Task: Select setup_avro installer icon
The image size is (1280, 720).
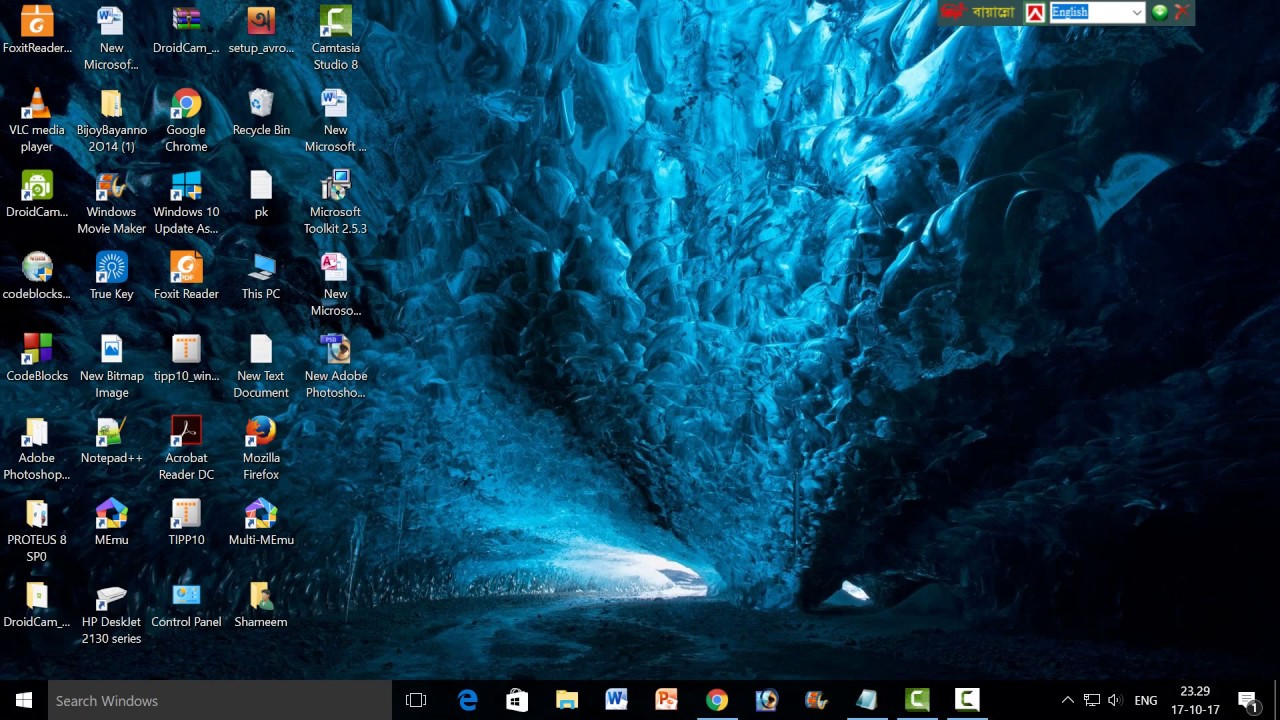Action: click(x=261, y=30)
